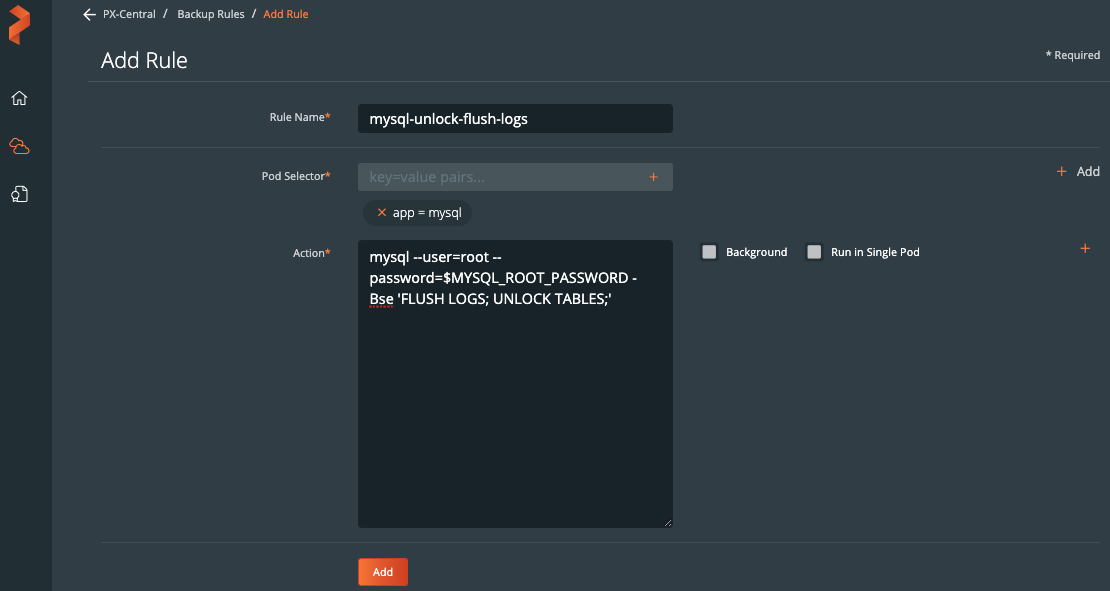
Task: Click the plus icon beside Run in Single Pod
Action: tap(1085, 249)
